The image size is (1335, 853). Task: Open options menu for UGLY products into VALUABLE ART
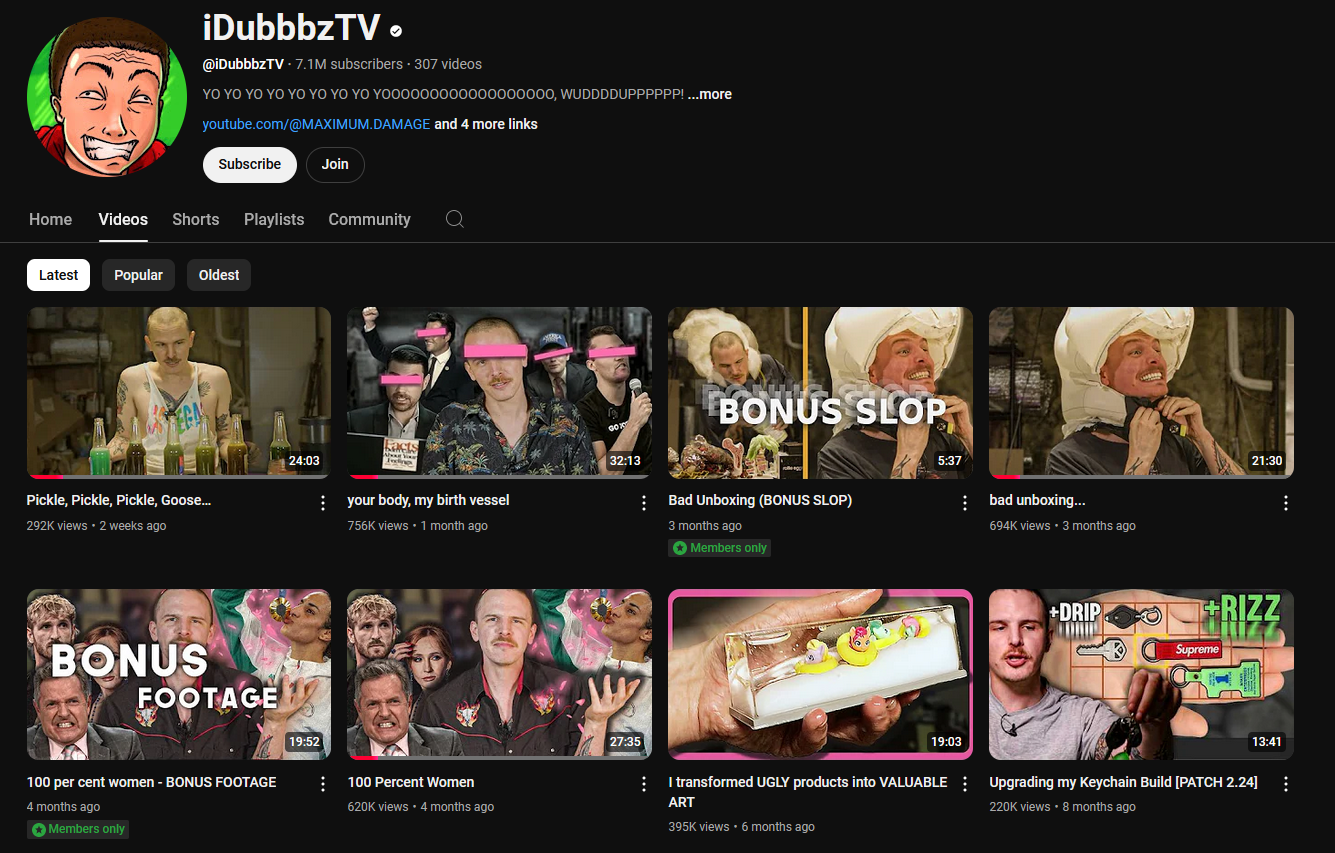[x=965, y=785]
